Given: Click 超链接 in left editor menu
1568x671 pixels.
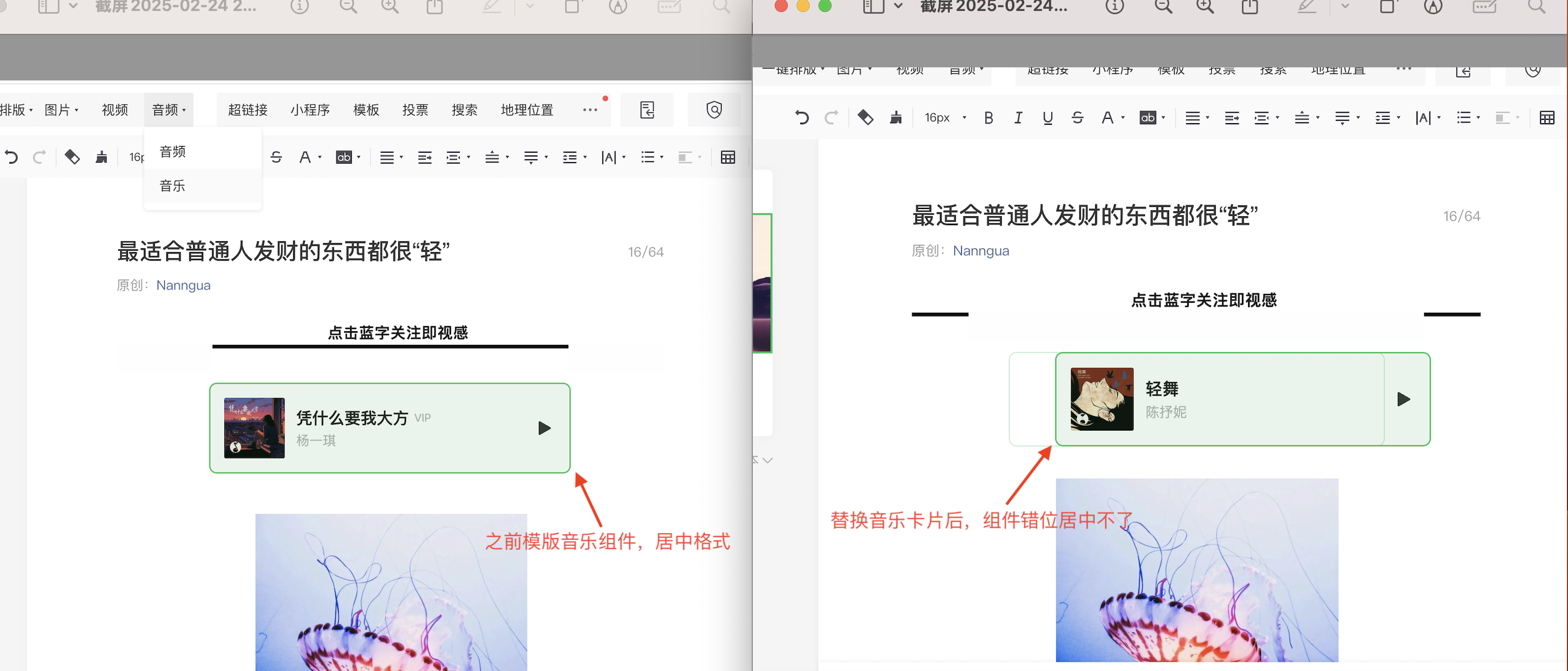Looking at the screenshot, I should tap(248, 110).
